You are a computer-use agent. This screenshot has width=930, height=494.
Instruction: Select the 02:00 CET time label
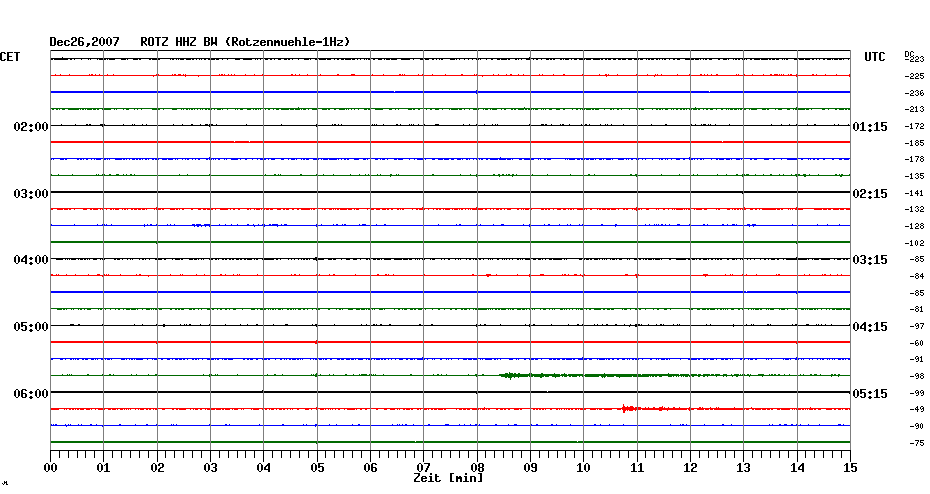[x=31, y=126]
